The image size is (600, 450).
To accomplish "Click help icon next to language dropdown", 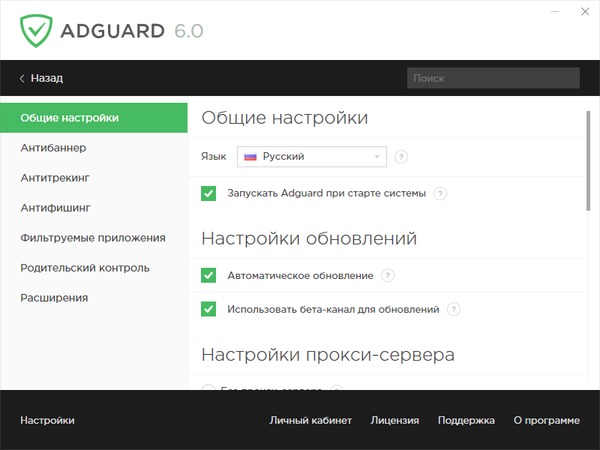I will coord(401,156).
